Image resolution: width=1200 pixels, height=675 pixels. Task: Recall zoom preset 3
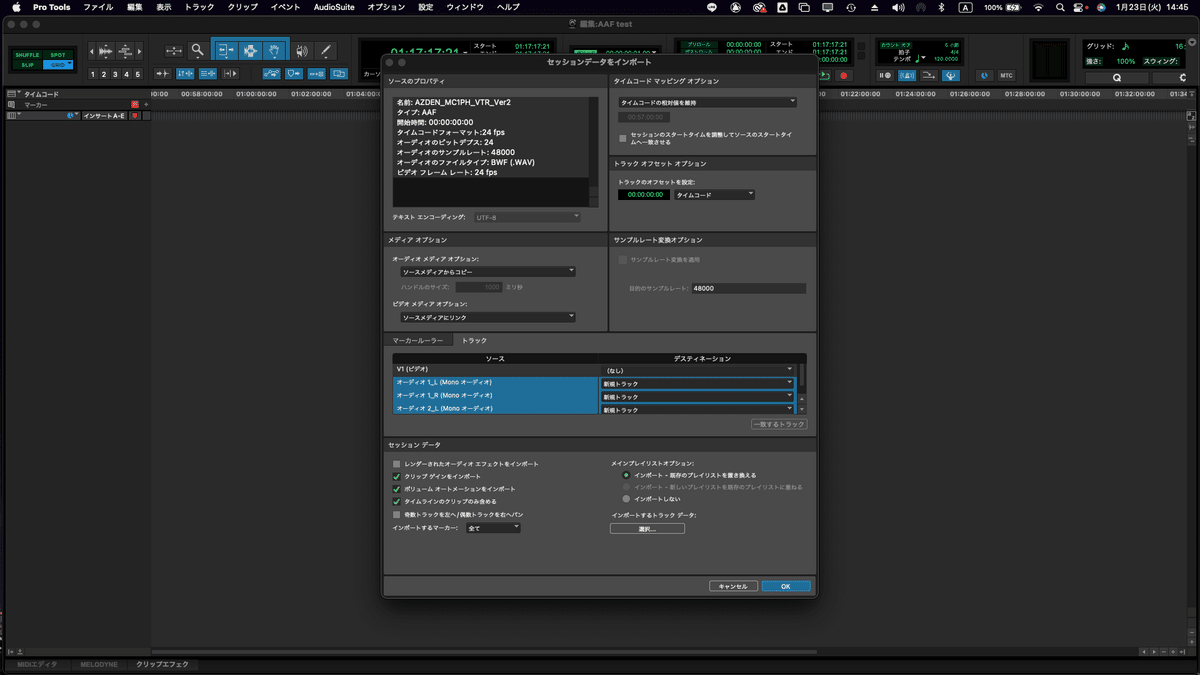[x=115, y=74]
